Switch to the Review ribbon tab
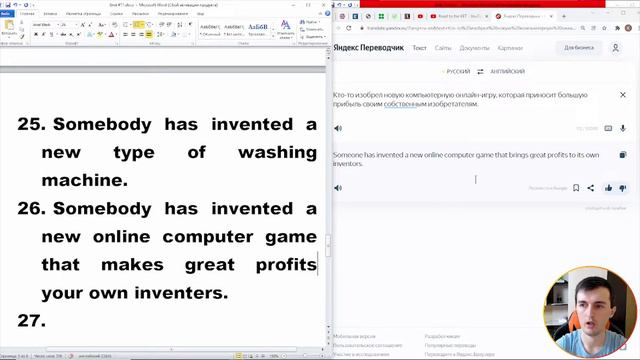 pos(172,13)
